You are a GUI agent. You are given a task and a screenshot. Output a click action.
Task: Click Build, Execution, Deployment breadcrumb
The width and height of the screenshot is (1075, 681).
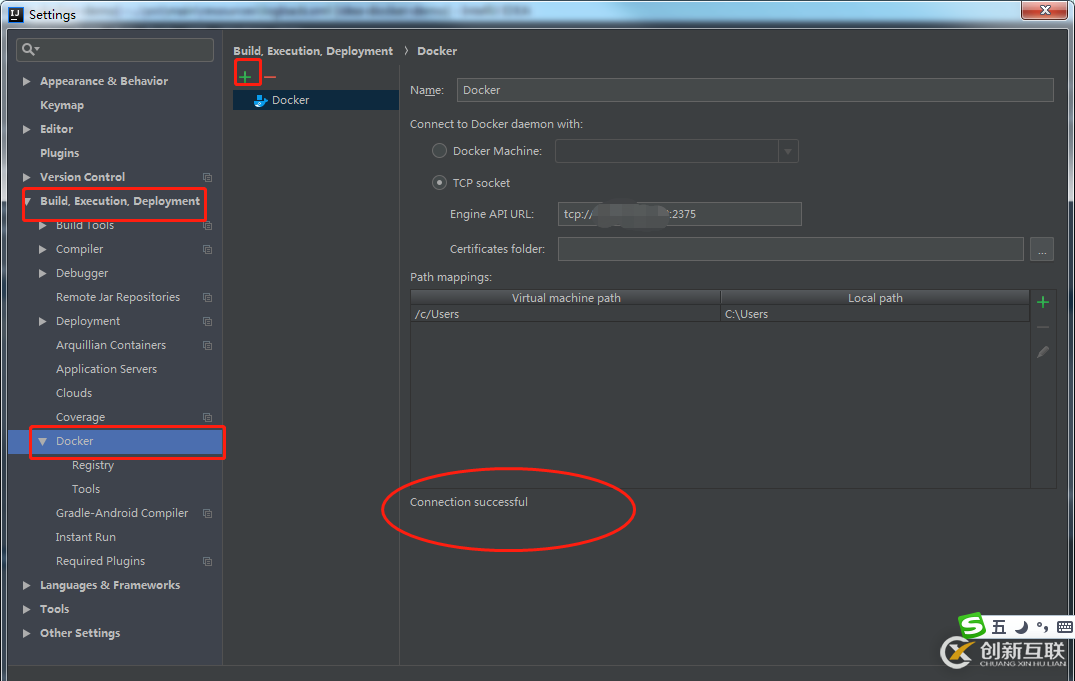tap(313, 51)
